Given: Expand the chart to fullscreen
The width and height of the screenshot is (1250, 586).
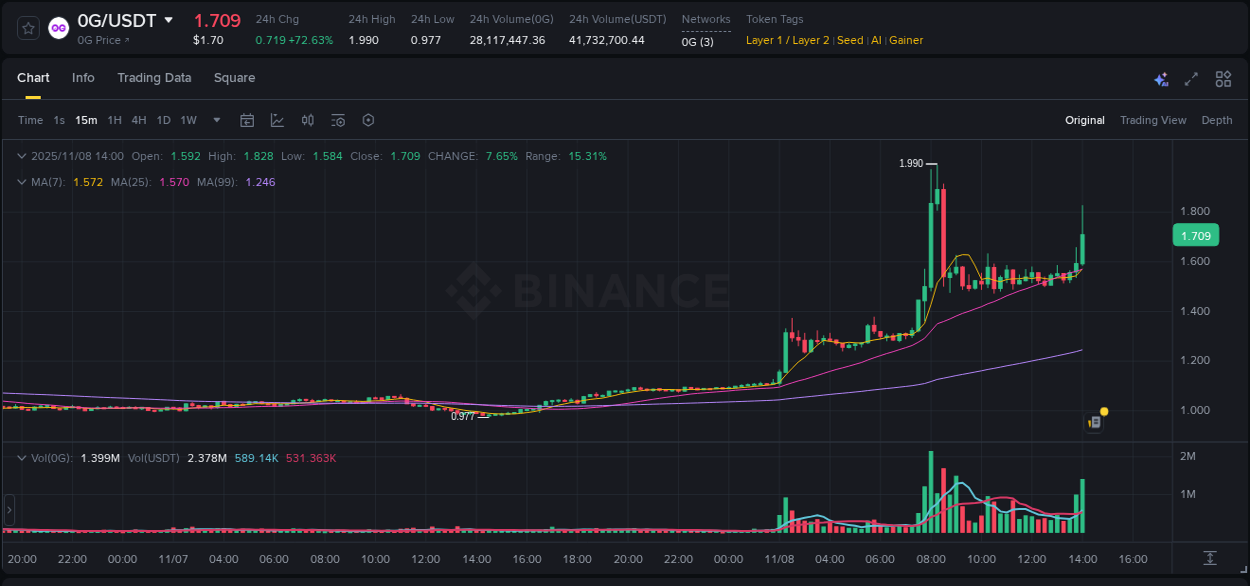Looking at the screenshot, I should point(1190,78).
